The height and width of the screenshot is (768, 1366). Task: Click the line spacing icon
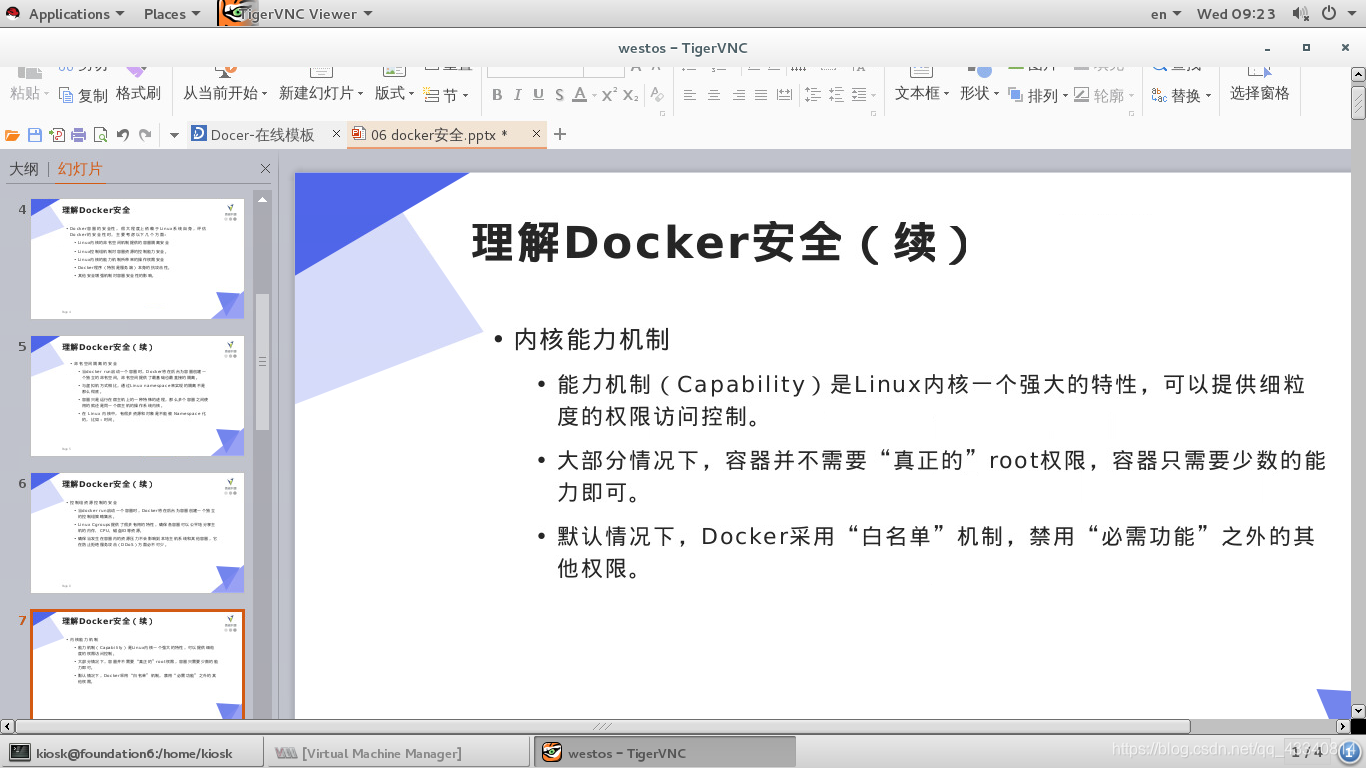[813, 95]
